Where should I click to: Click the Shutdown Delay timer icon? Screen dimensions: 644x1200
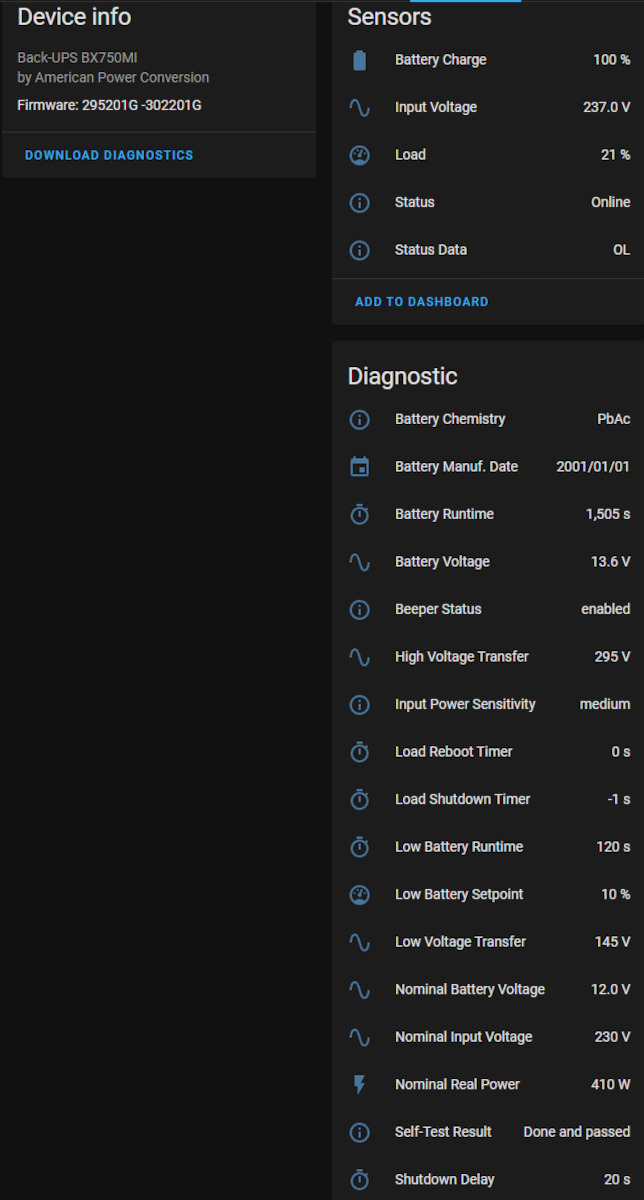(x=360, y=1179)
